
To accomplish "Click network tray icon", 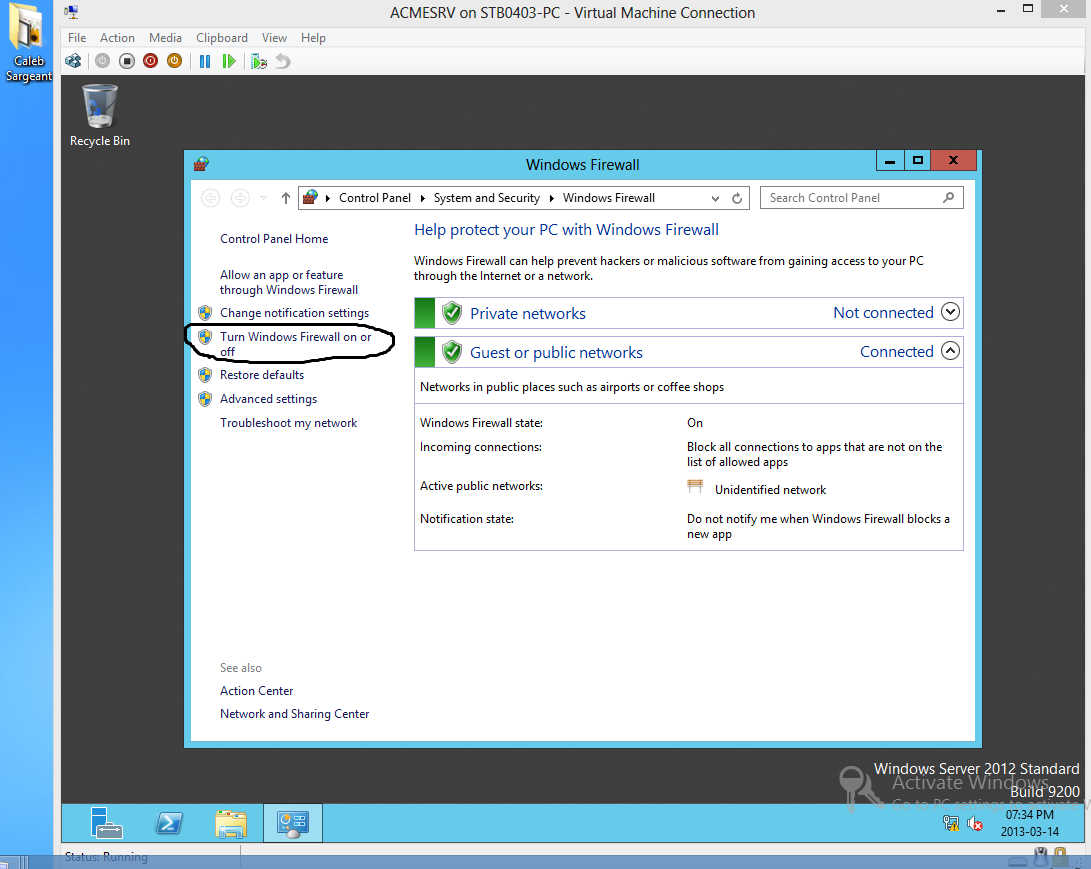I will click(950, 824).
